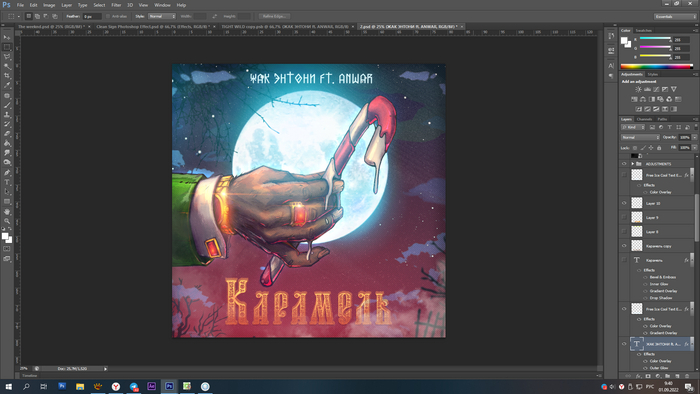This screenshot has height=394, width=700.
Task: Show Layer 9
Action: click(x=624, y=217)
